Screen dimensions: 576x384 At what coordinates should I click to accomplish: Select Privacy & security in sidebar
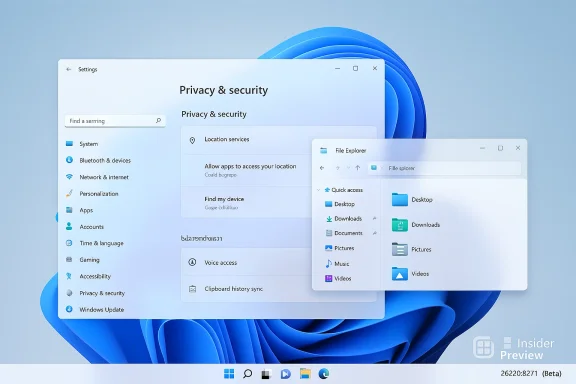[95, 293]
